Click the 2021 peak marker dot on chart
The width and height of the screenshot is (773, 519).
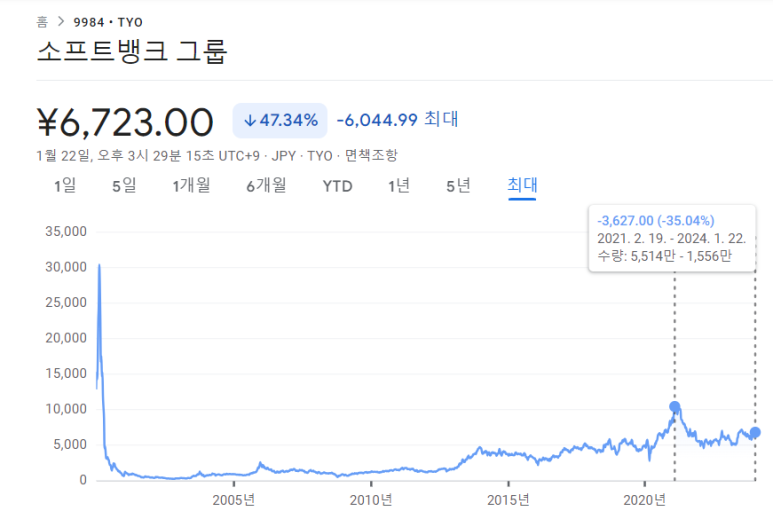click(675, 407)
